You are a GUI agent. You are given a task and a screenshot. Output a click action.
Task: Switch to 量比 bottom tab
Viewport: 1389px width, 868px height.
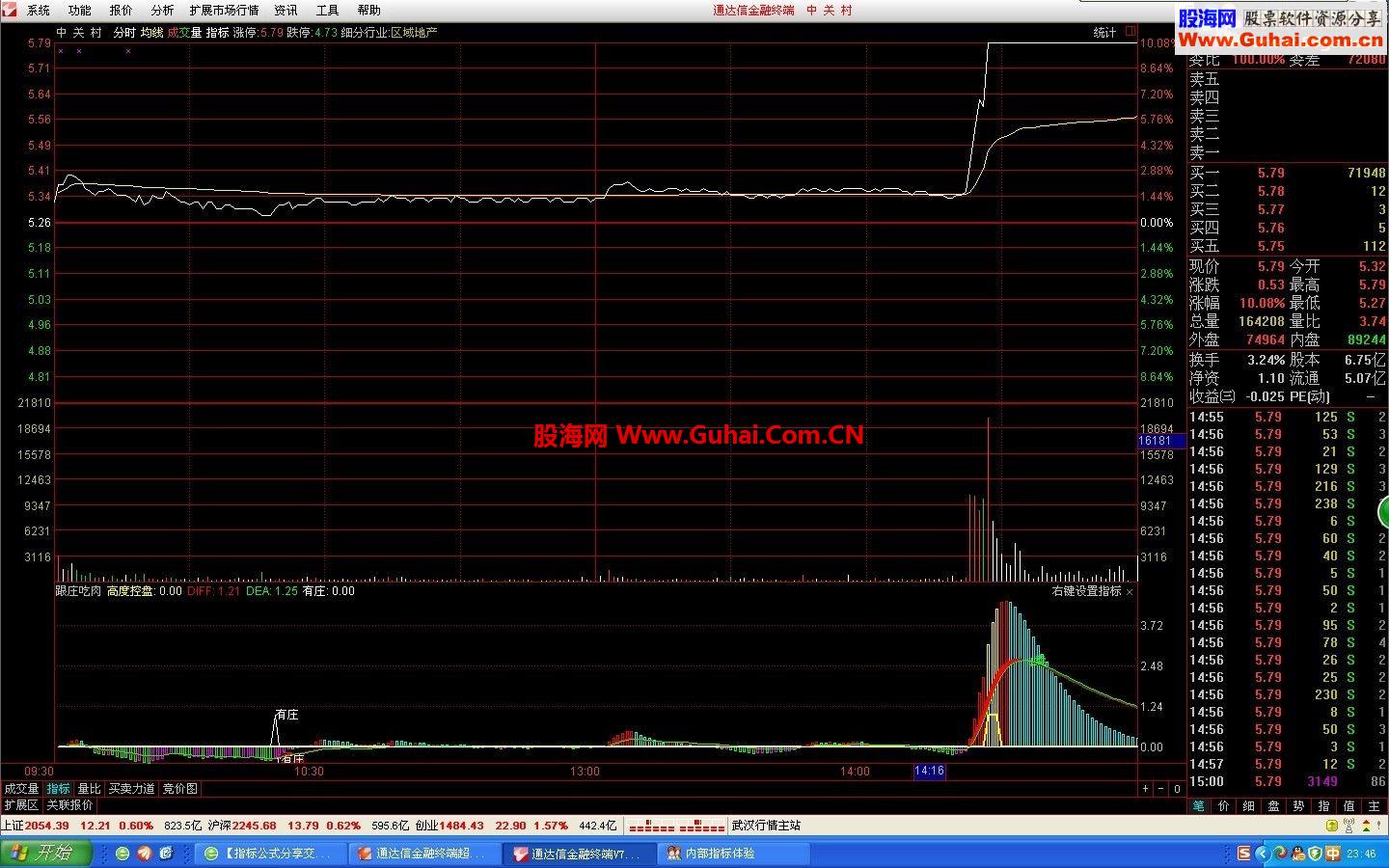[x=89, y=789]
